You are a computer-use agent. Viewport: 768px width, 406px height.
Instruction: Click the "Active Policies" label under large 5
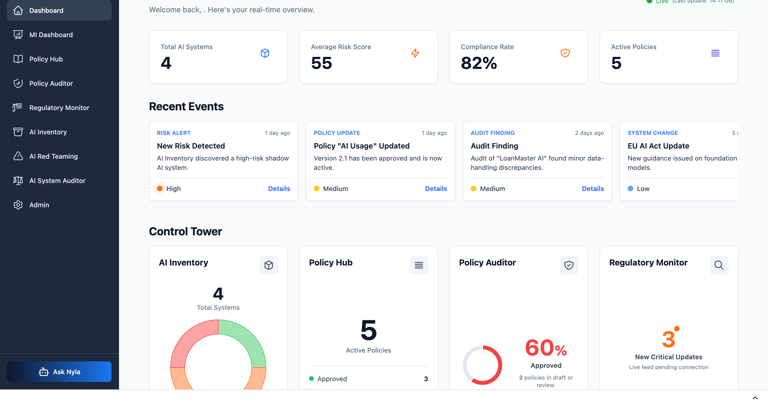(x=368, y=350)
